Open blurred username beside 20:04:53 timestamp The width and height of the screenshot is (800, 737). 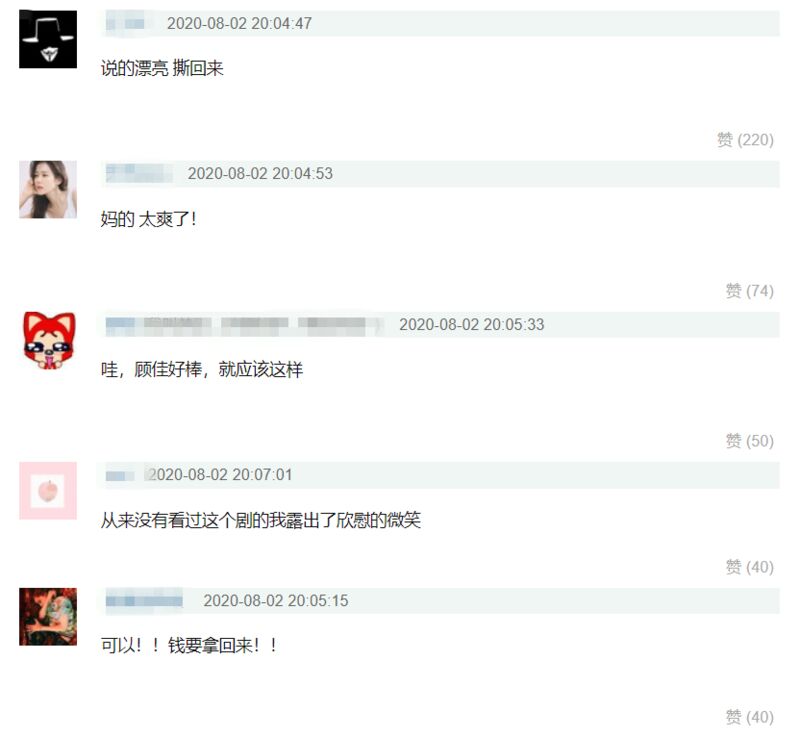(x=139, y=173)
